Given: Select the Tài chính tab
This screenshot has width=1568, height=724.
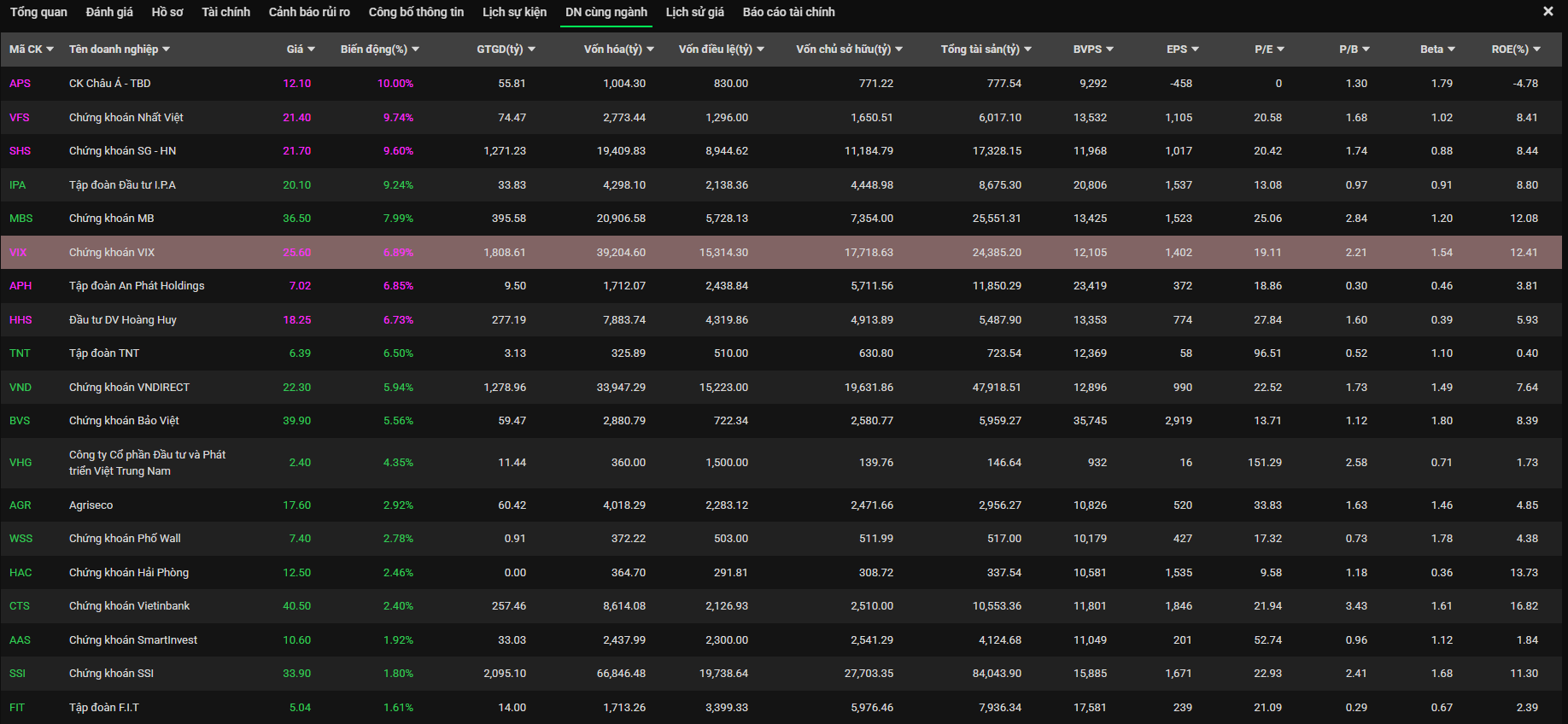Looking at the screenshot, I should 225,12.
